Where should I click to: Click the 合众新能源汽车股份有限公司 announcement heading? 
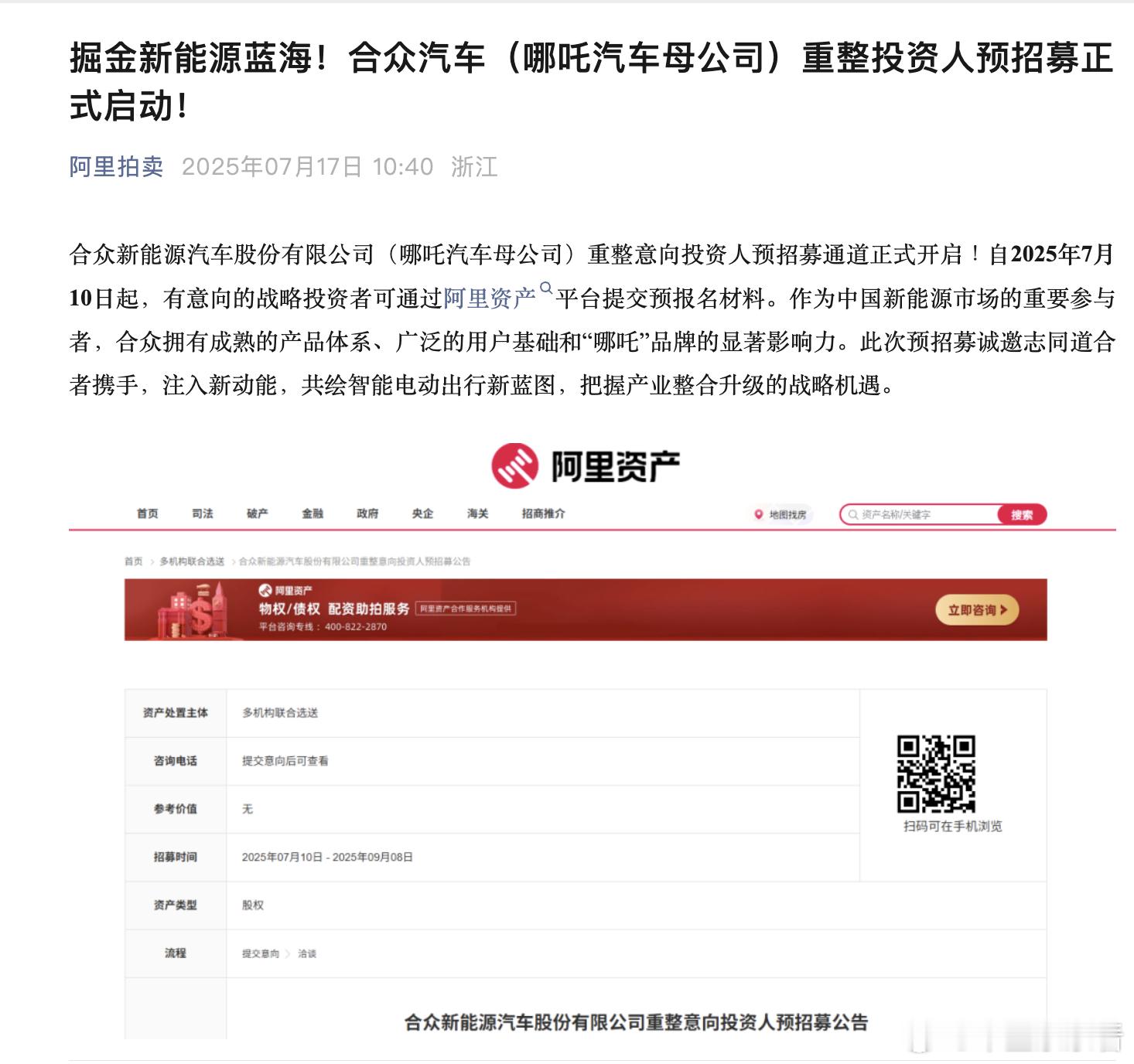(636, 1022)
